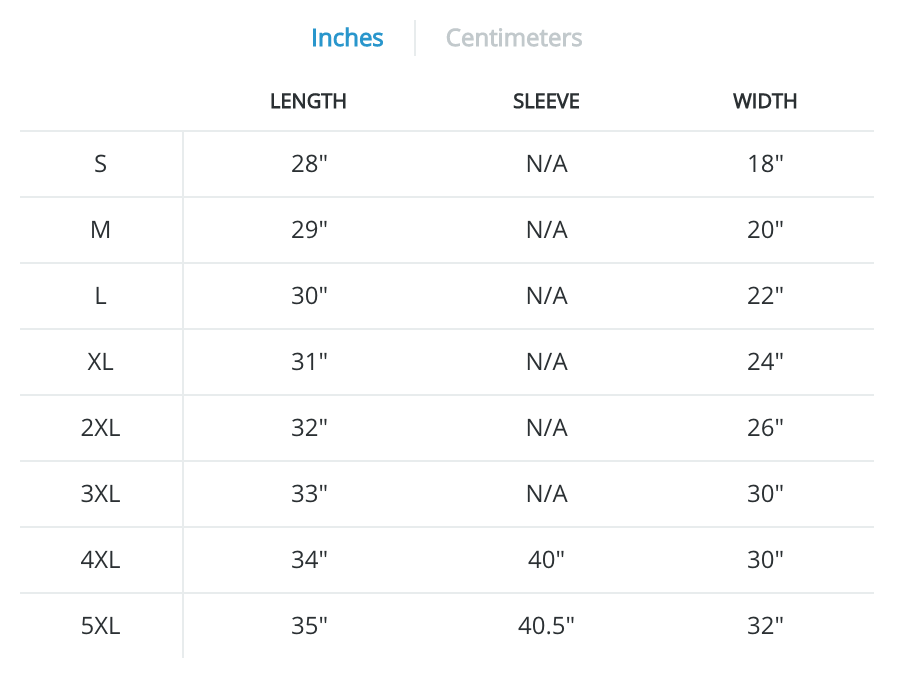Screen dimensions: 912x674
Task: Click the 28" length value for S
Action: pos(309,164)
